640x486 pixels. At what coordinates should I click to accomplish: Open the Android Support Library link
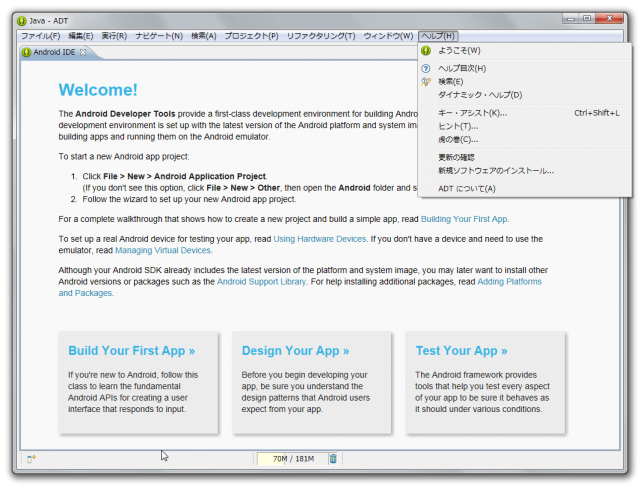[x=261, y=282]
